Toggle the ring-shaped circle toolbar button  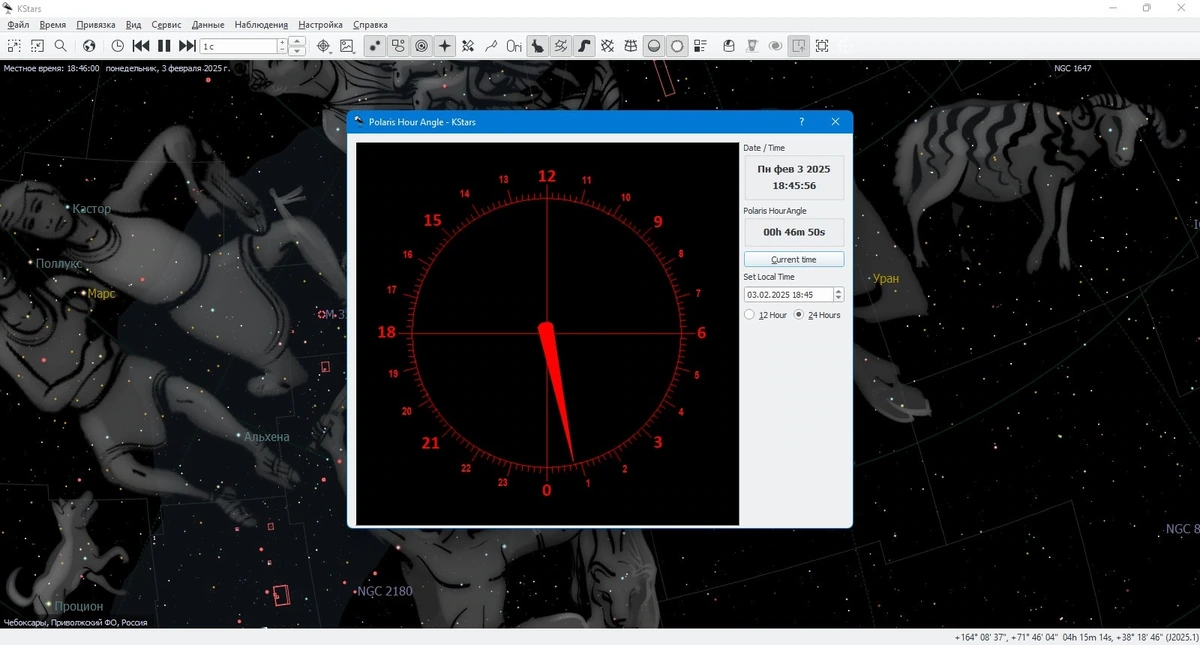678,46
